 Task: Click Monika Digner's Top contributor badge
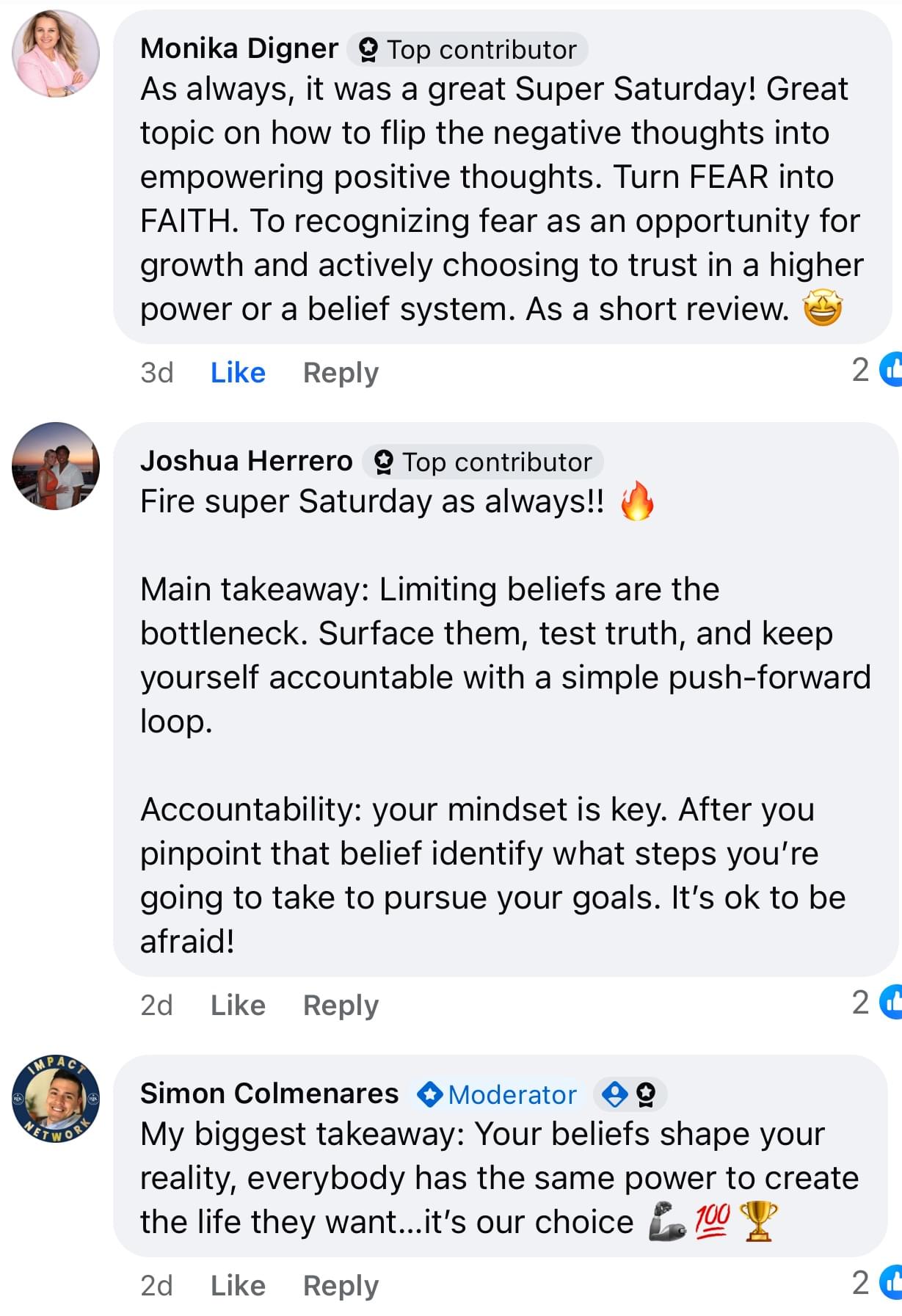coord(468,50)
